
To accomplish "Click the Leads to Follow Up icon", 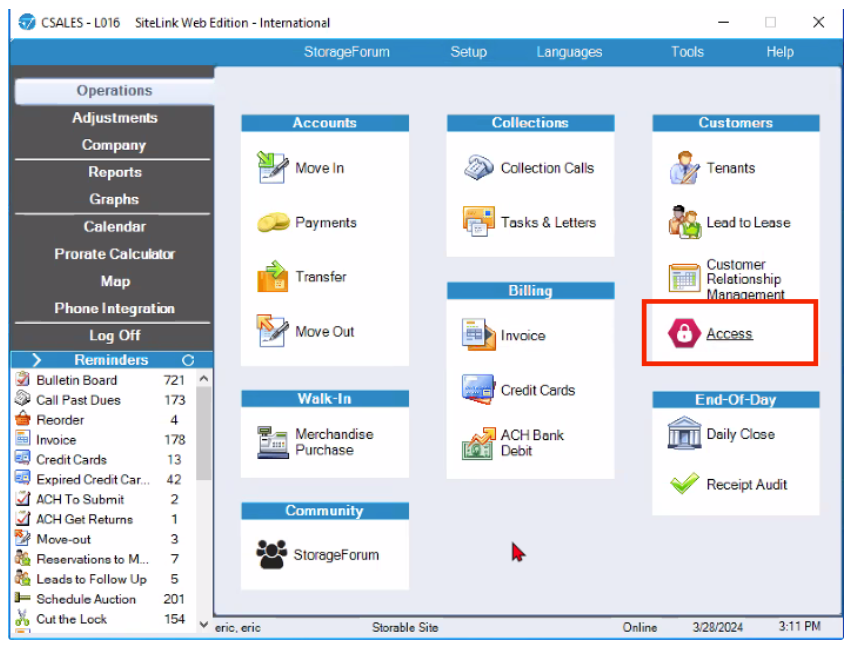I will click(23, 578).
